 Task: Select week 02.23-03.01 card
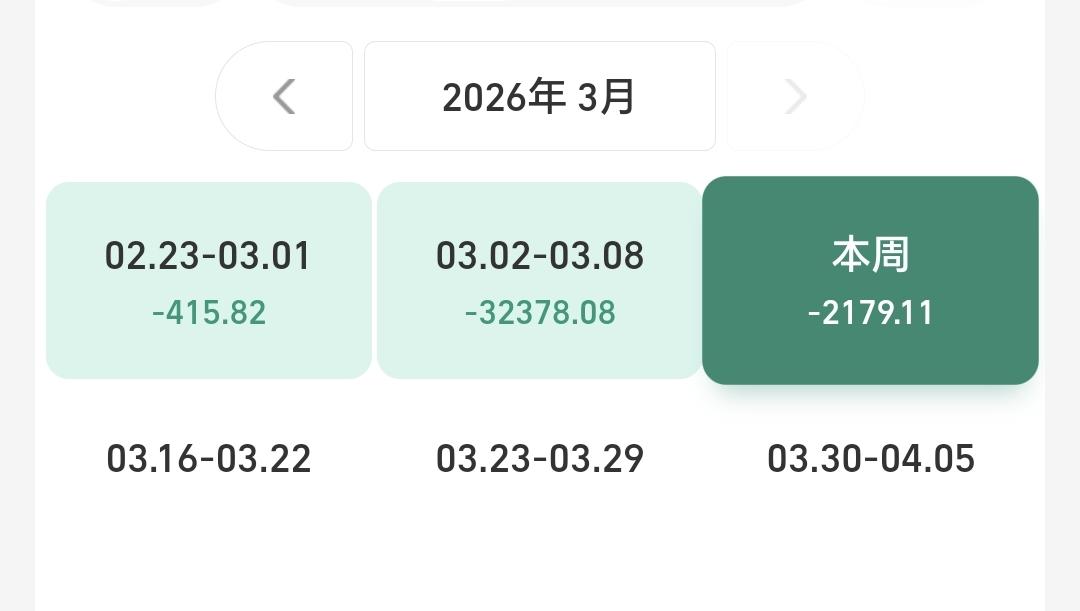209,280
